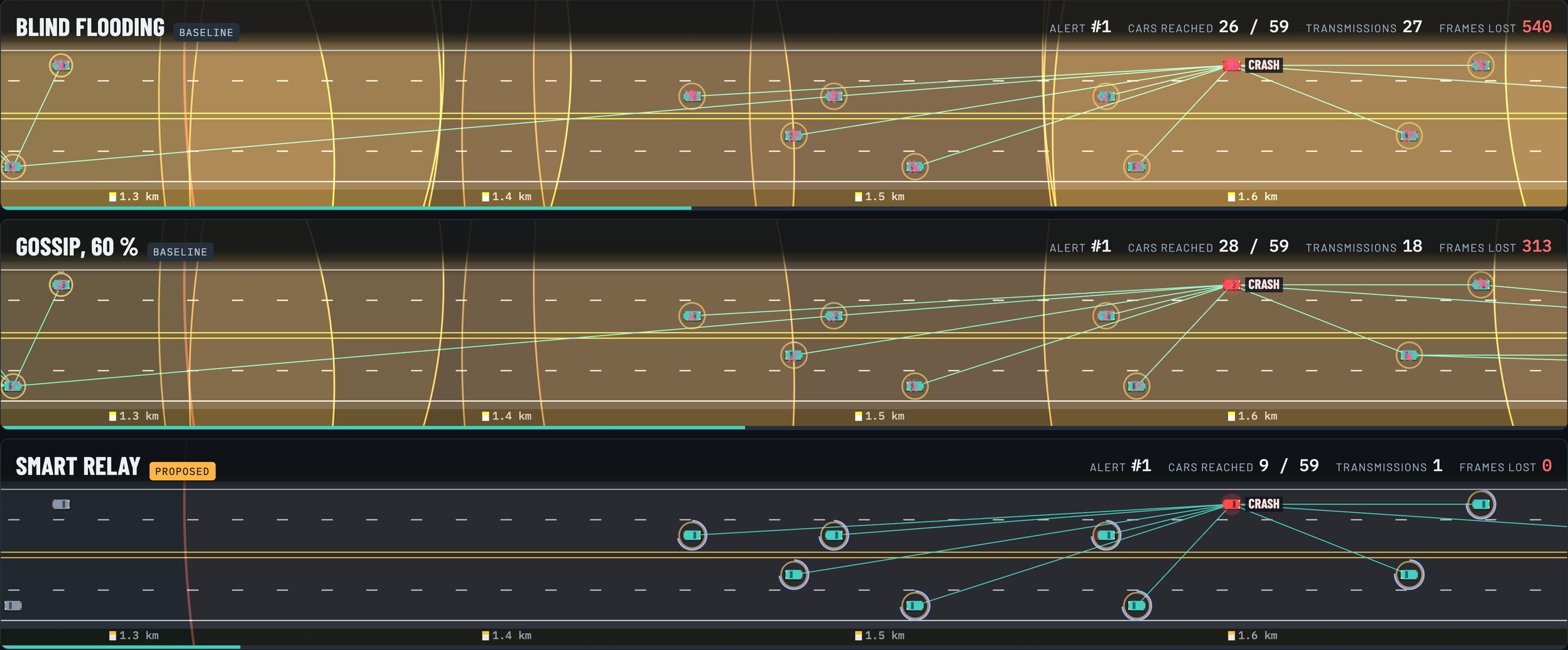Click Transmissions 27 in Blind Flooding
Image resolution: width=1568 pixels, height=650 pixels.
1364,27
